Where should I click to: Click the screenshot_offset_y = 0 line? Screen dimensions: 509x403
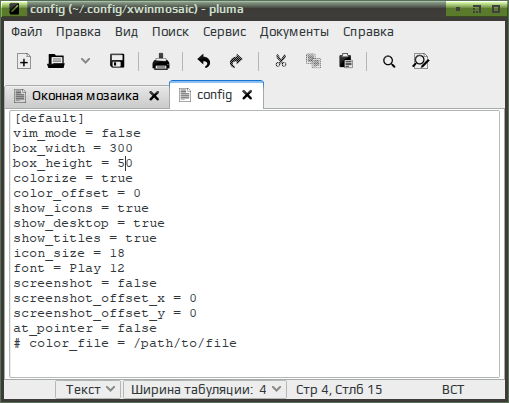105,313
